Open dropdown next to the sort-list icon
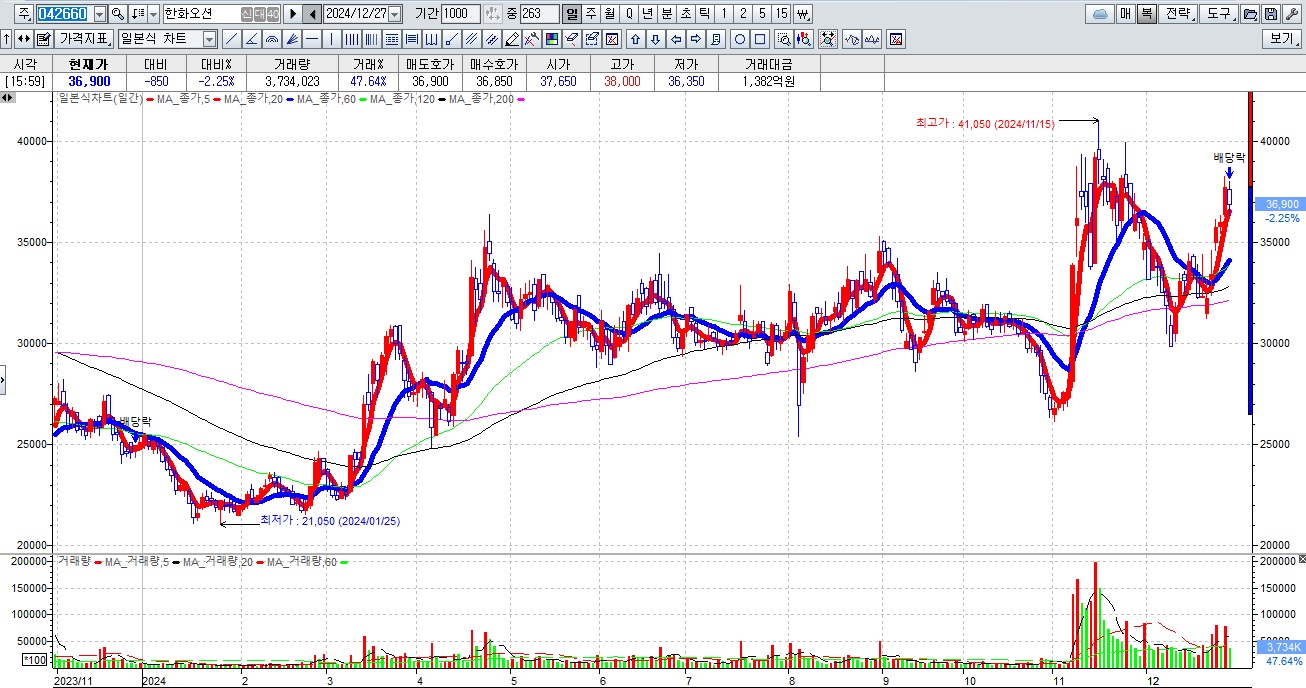Screen dimensions: 1306x688 coord(153,14)
